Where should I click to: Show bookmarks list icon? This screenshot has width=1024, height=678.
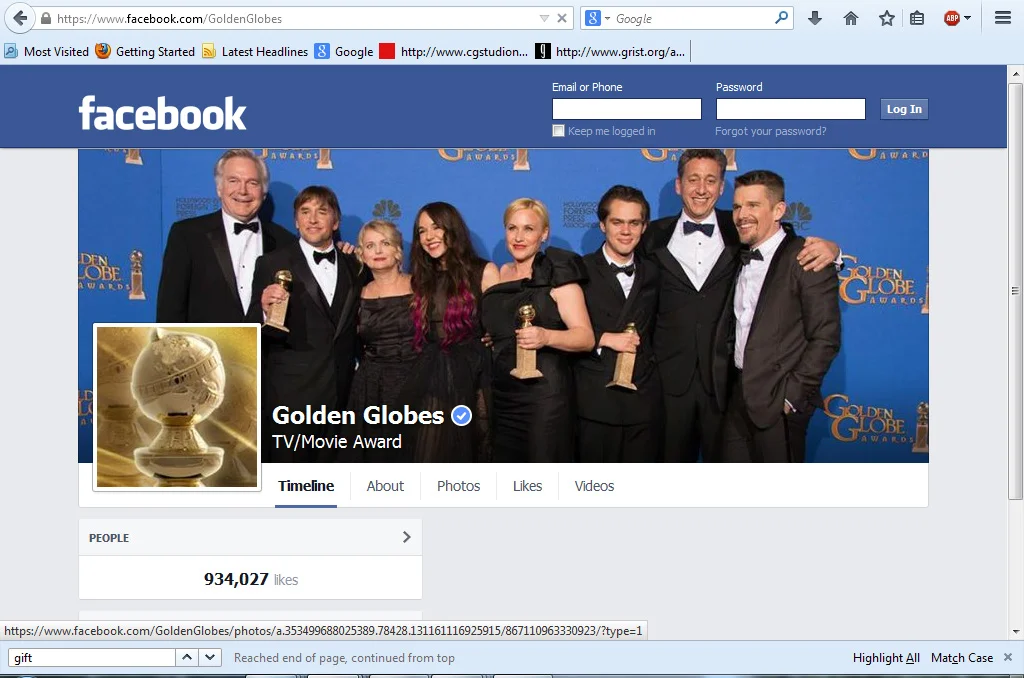pos(917,18)
